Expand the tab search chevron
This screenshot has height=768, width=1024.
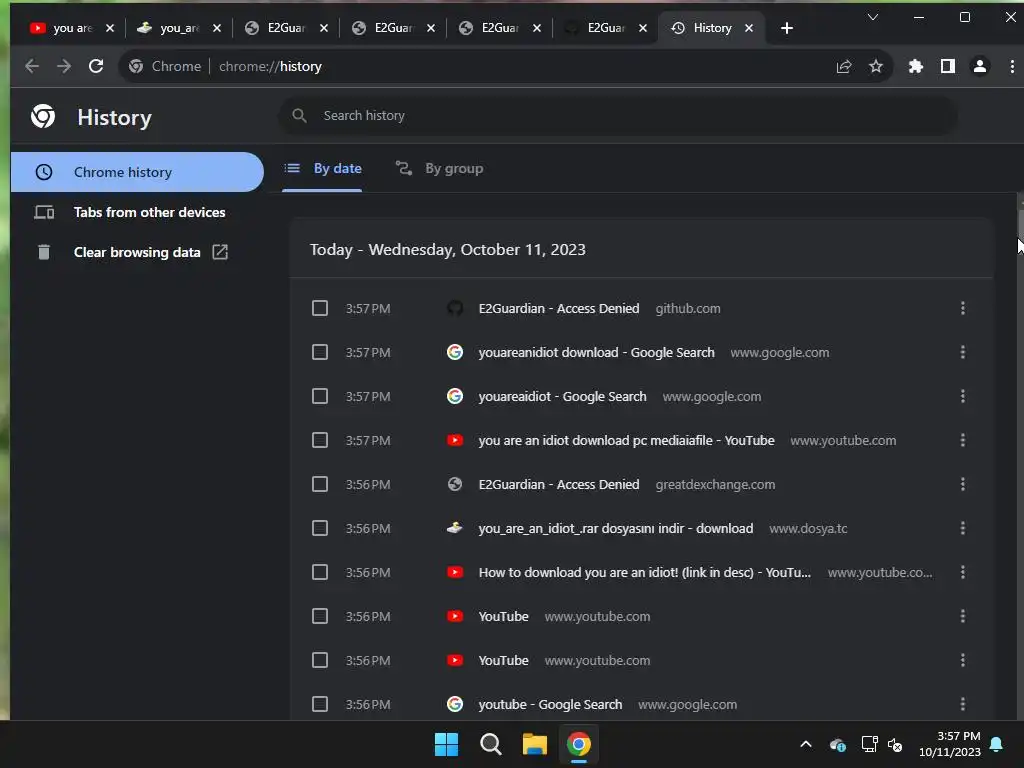coord(872,17)
